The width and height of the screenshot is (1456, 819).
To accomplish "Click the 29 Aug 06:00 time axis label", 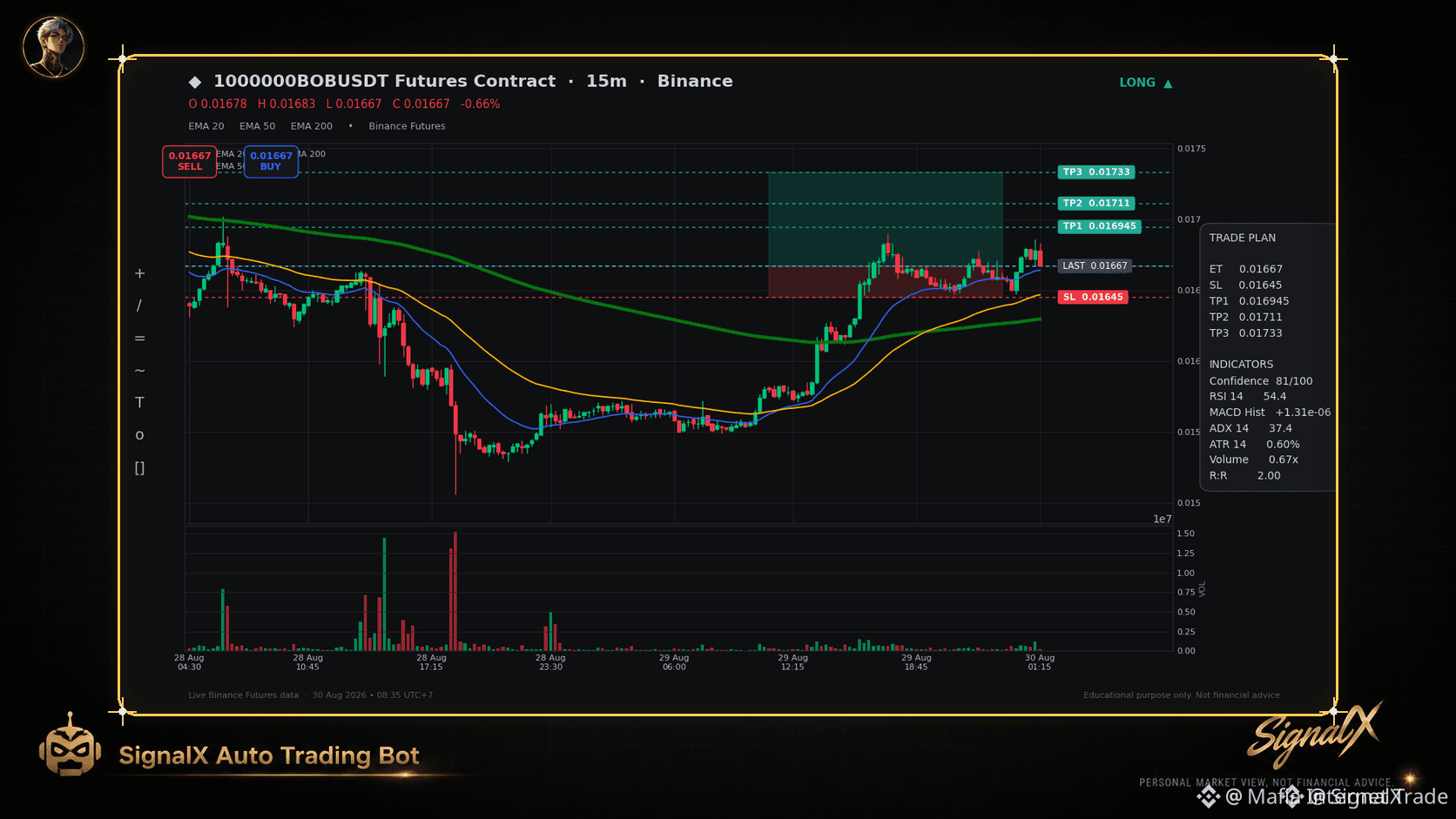I will [674, 662].
